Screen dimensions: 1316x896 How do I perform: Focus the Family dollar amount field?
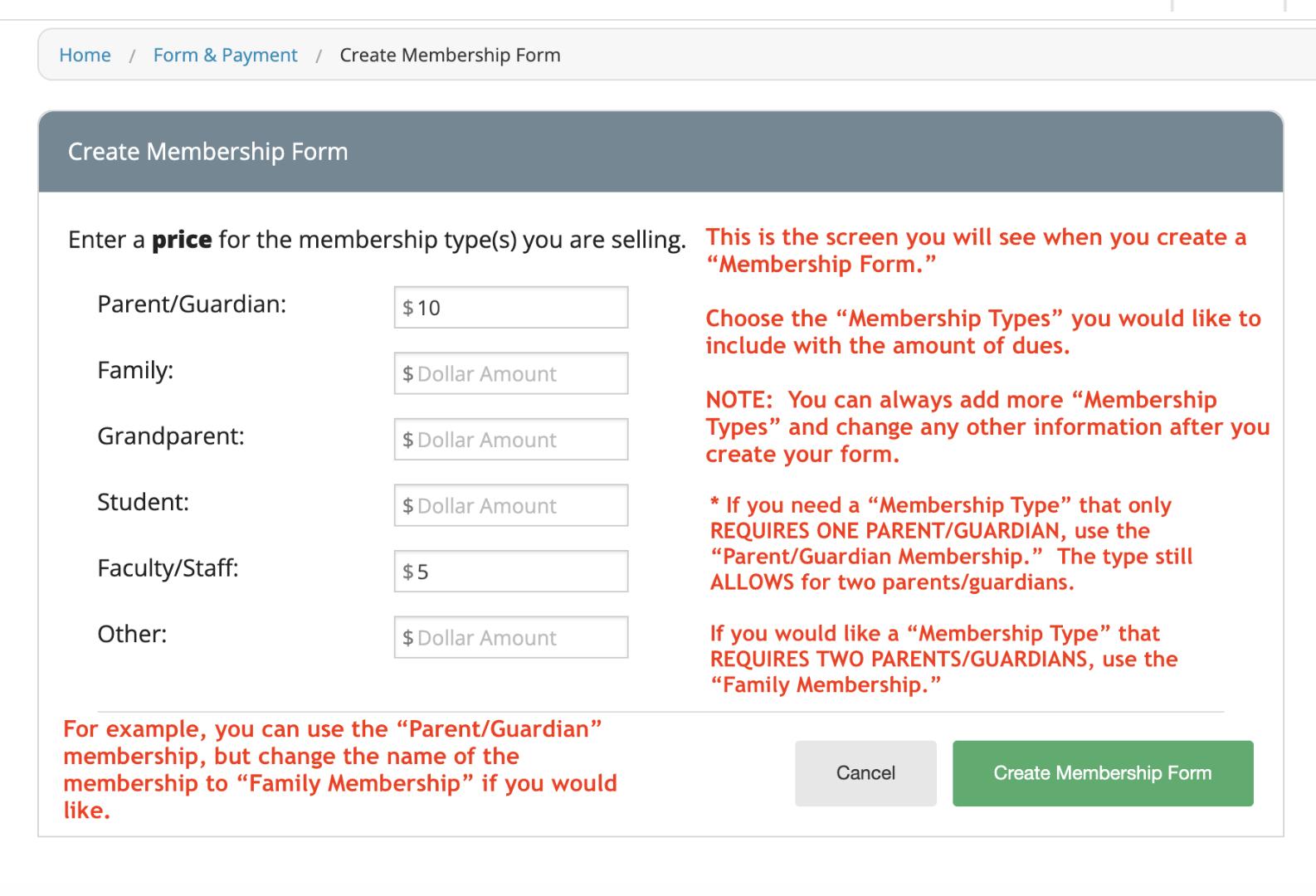click(511, 373)
